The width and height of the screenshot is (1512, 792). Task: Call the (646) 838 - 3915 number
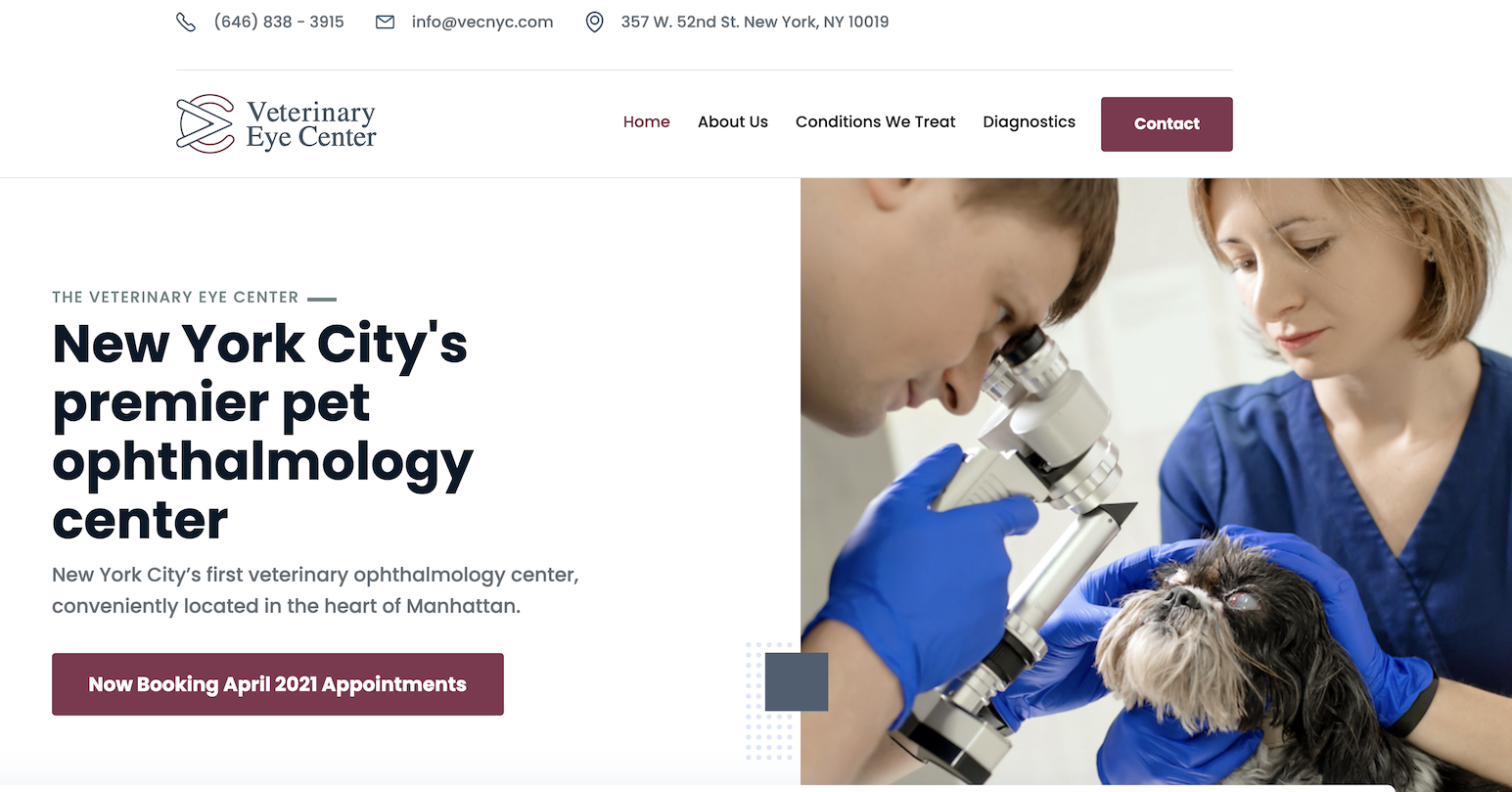coord(279,22)
